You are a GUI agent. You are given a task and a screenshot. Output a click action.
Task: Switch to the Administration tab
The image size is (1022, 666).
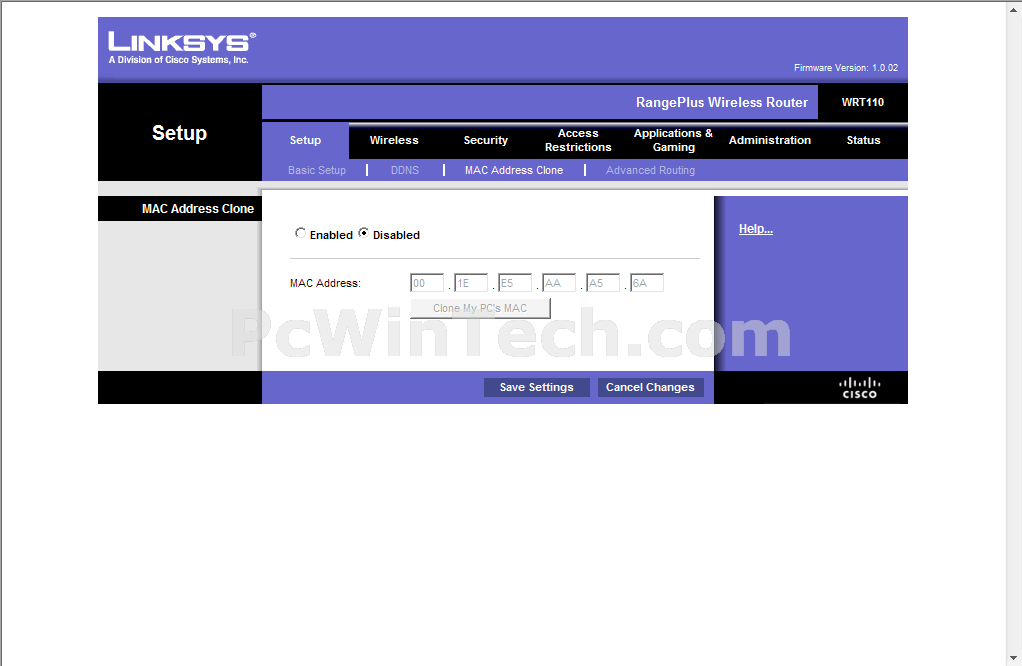click(770, 140)
